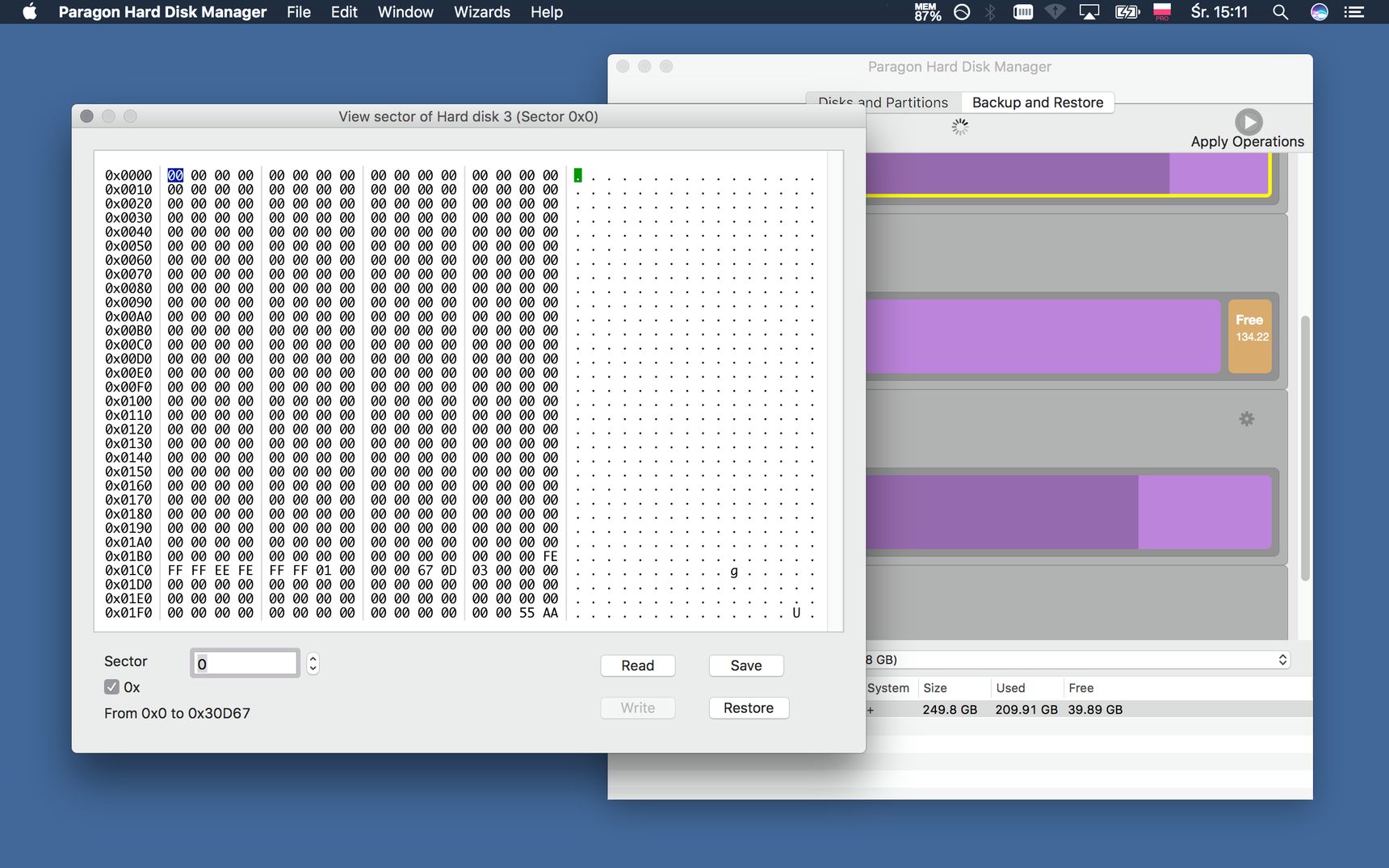Select the yellow-outlined purple partition bar

pyautogui.click(x=1068, y=174)
